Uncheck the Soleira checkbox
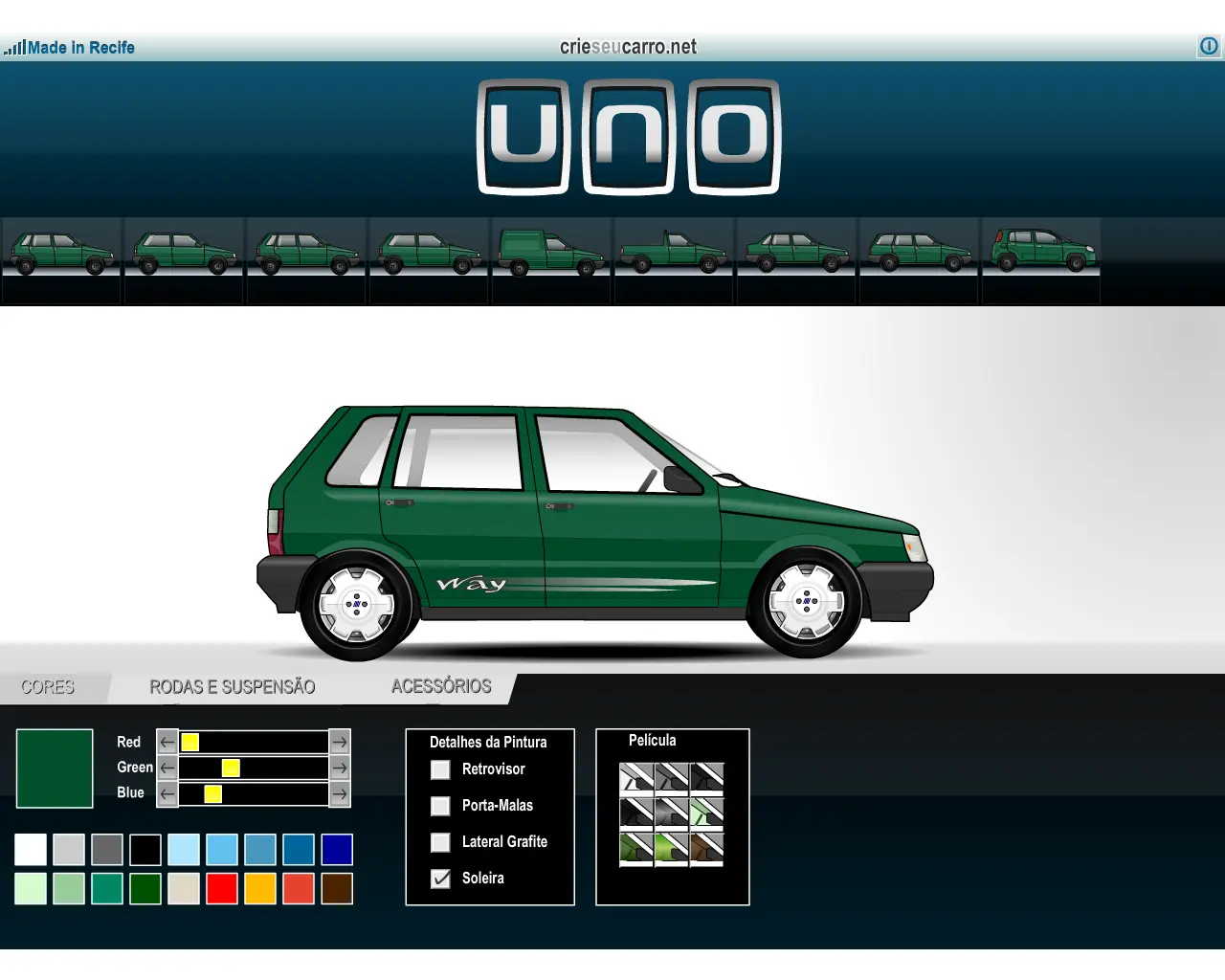 [x=440, y=879]
